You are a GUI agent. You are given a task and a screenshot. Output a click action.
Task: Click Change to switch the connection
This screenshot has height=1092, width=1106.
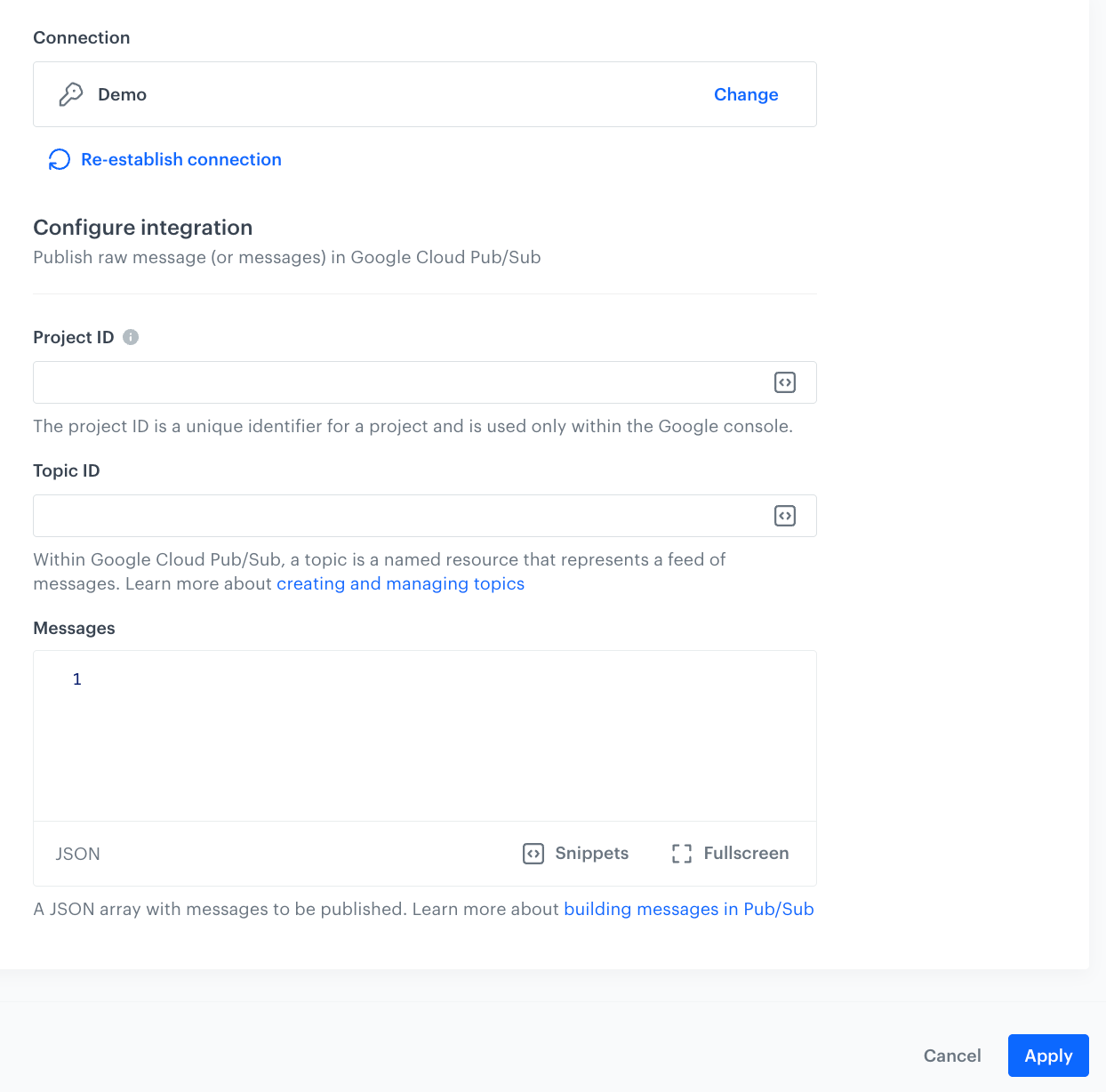[745, 94]
